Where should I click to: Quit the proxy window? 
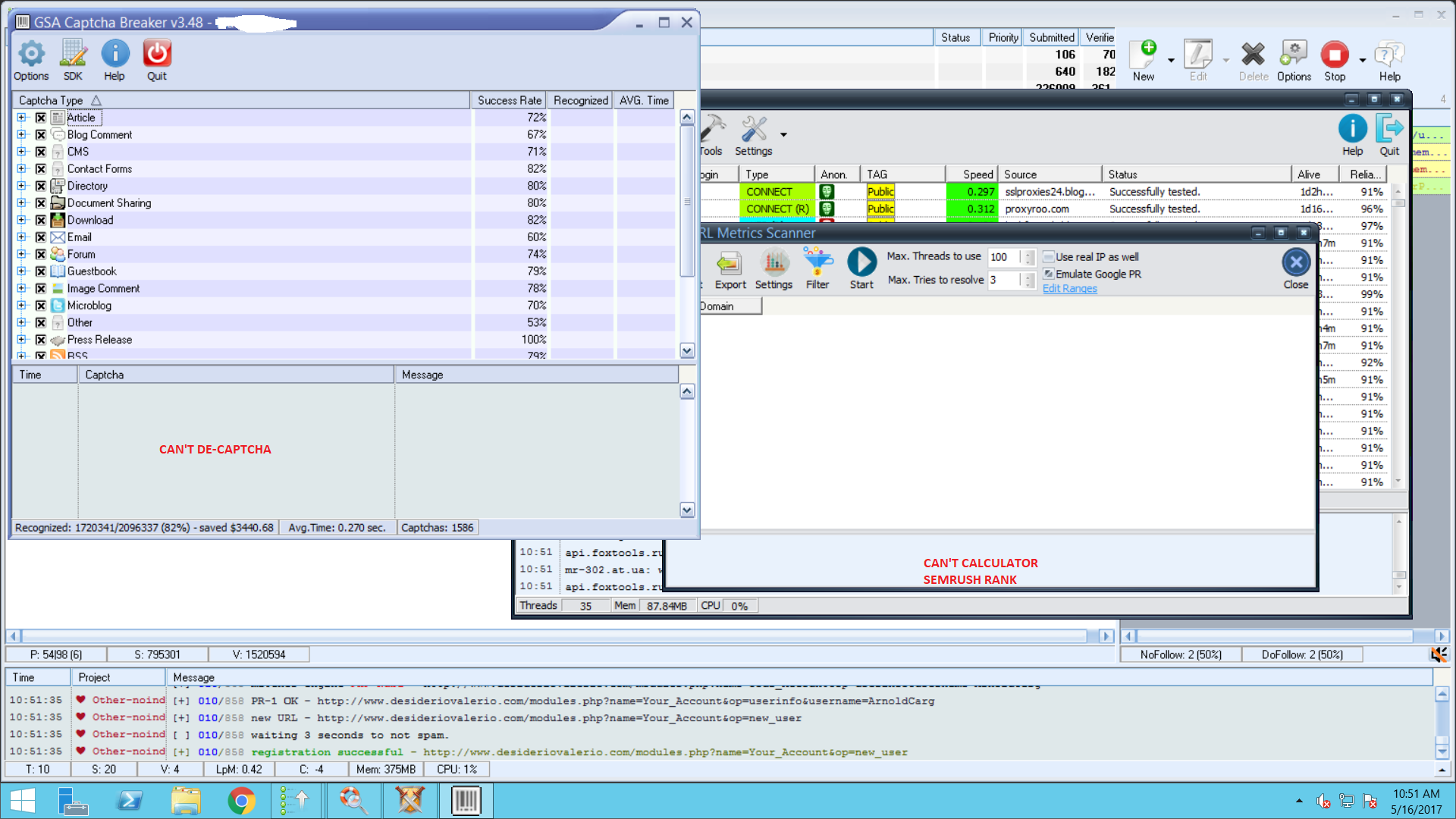[1389, 136]
